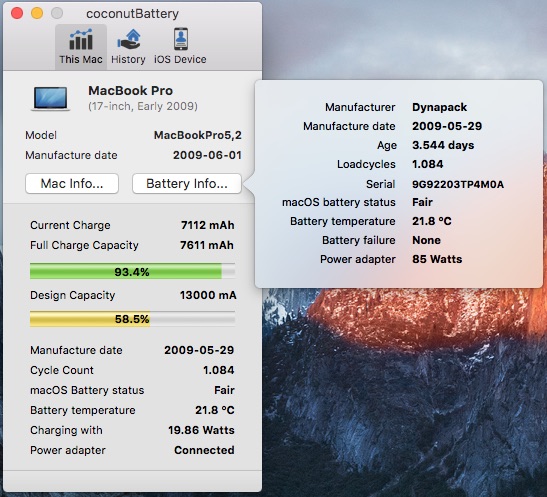Click the coconutBattery window title
This screenshot has width=547, height=497.
132,14
